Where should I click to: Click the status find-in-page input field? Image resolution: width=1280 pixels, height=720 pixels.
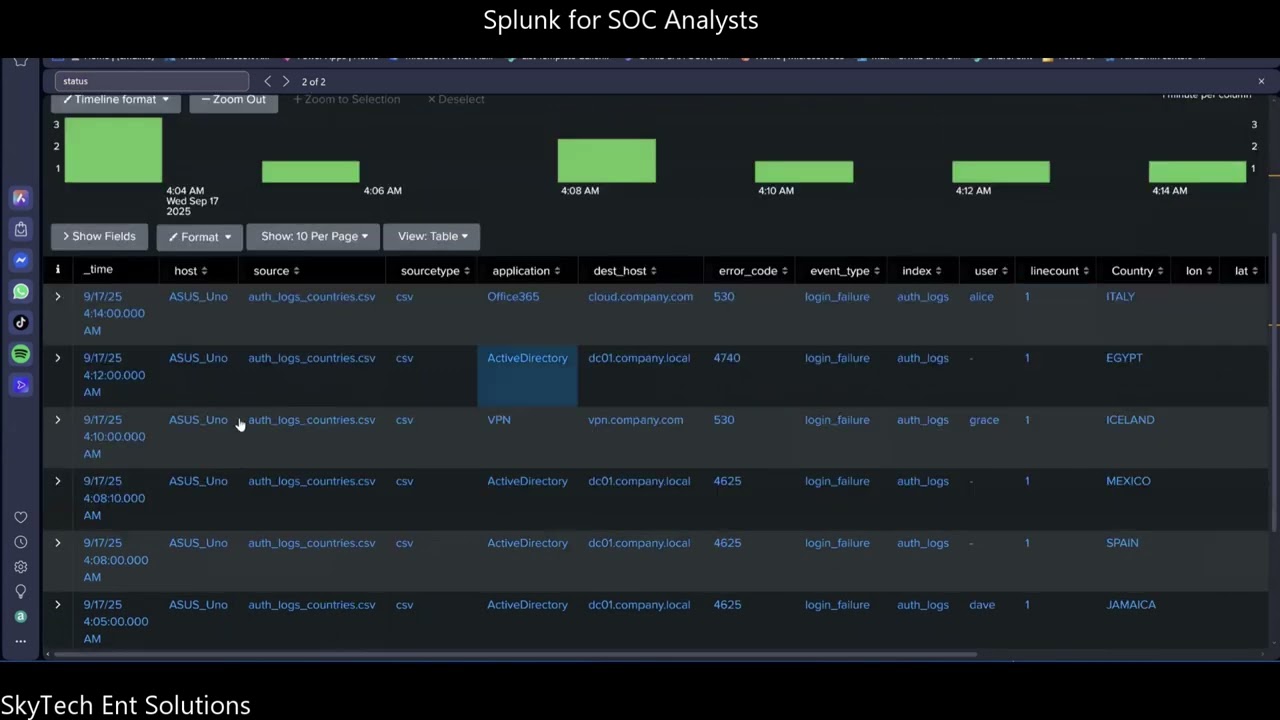point(152,81)
